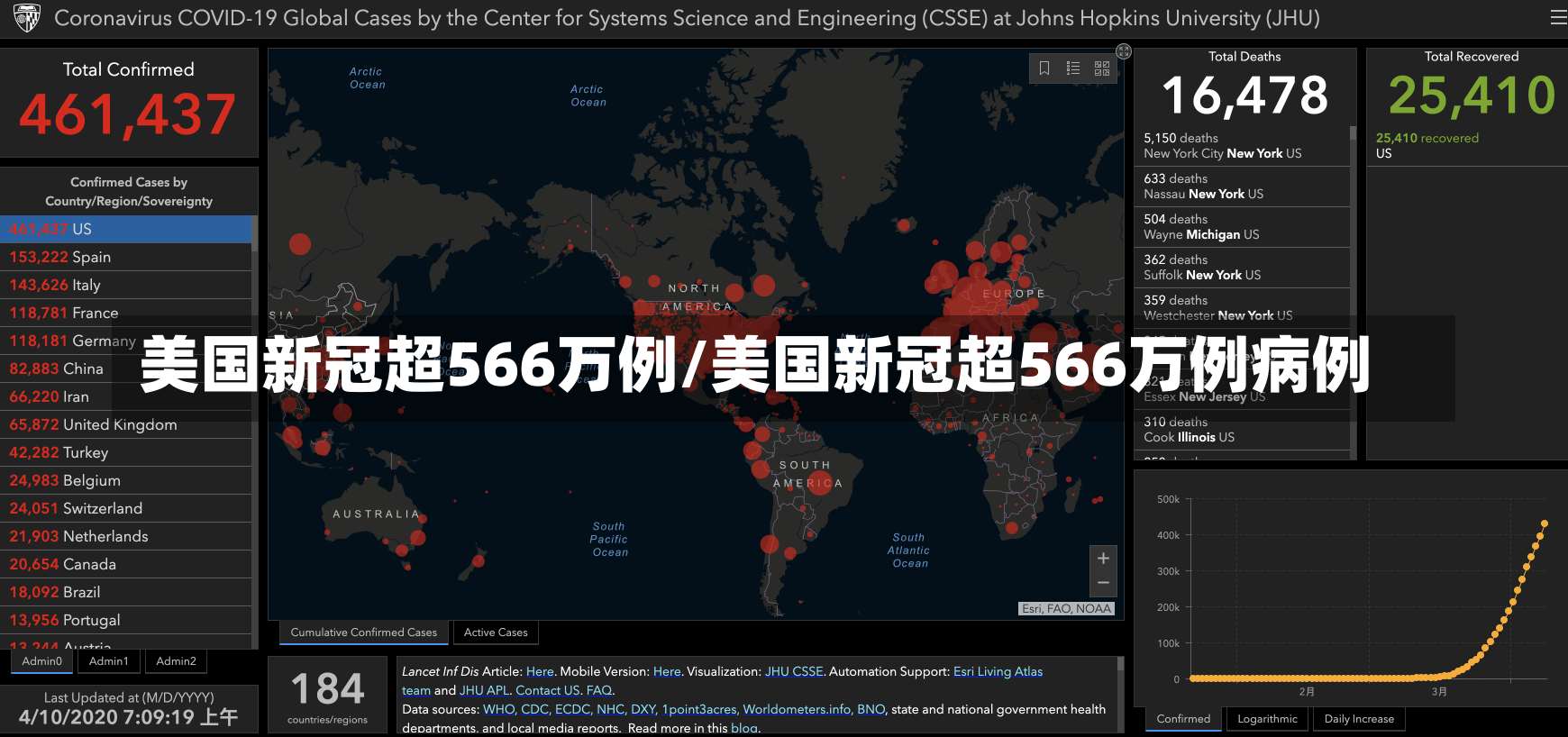1568x737 pixels.
Task: Select the 153,222 Spain row
Action: click(x=126, y=257)
